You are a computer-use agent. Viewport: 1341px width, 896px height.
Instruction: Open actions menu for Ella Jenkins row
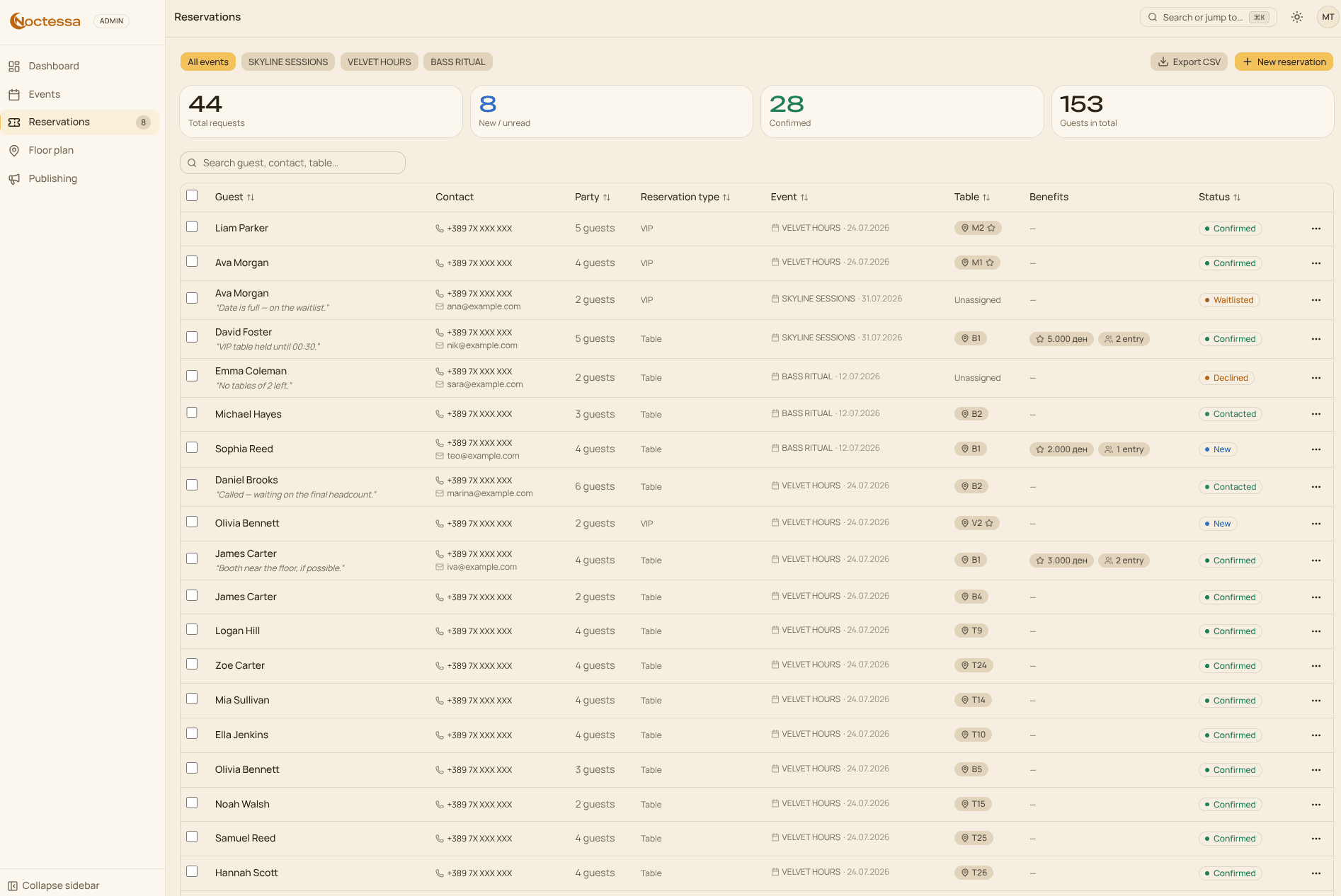1316,735
